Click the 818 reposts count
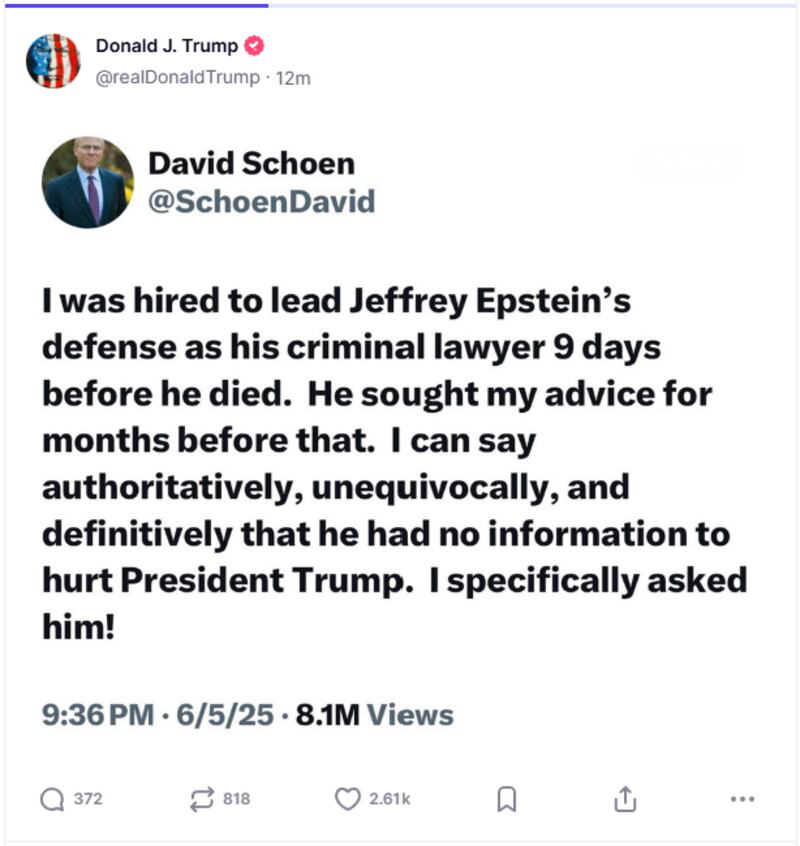Viewport: 800px width, 846px height. tap(233, 797)
